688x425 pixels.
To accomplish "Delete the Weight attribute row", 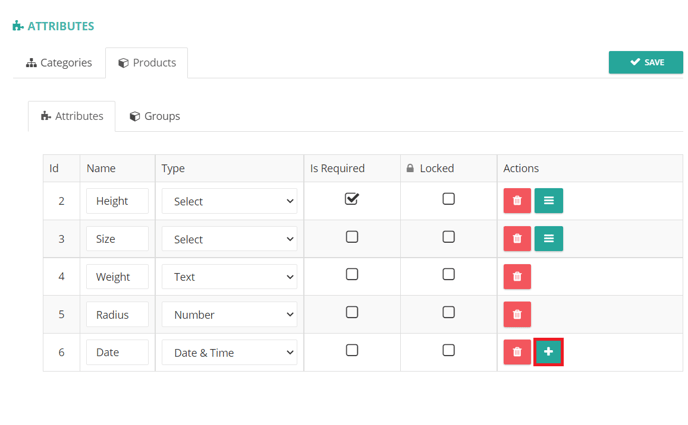I will click(517, 276).
